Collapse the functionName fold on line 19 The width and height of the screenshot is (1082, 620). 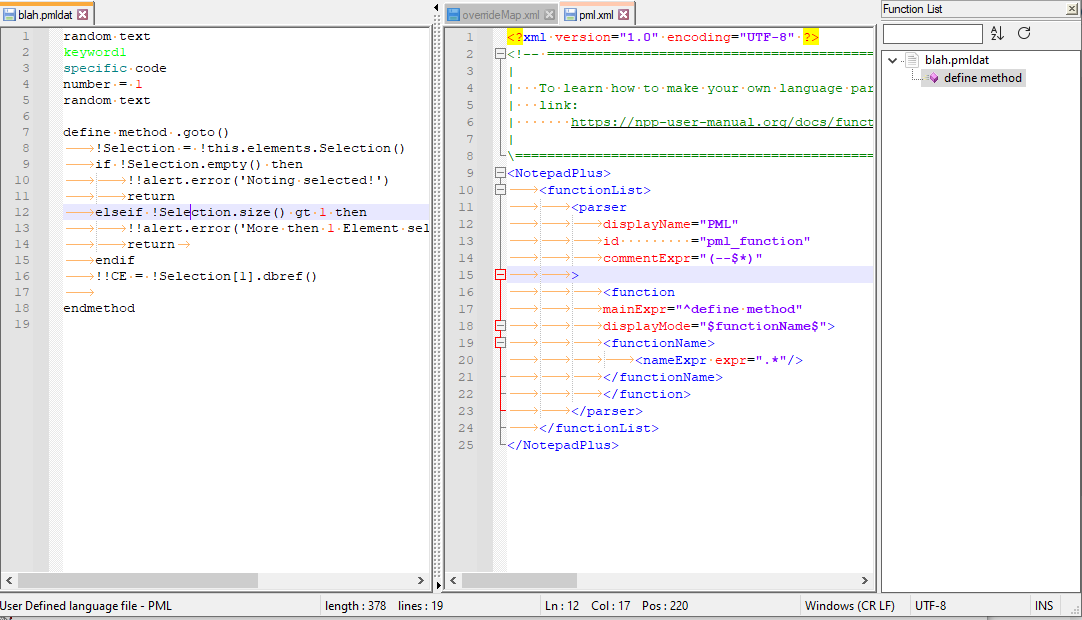[500, 342]
